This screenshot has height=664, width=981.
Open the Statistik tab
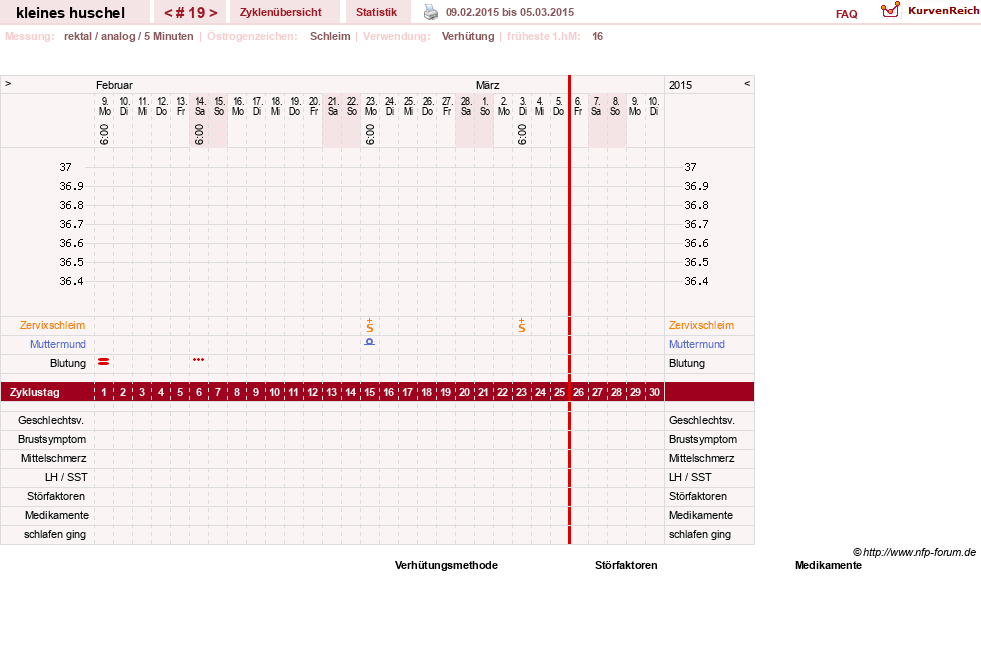(376, 13)
